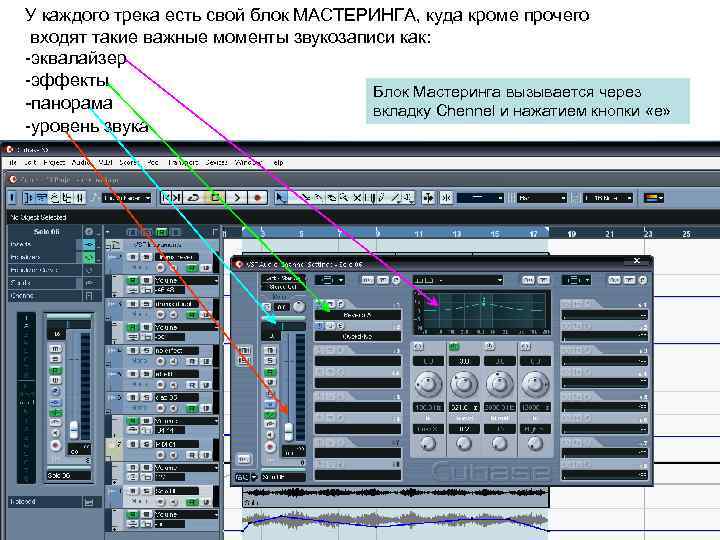
Task: Toggle Solo in Channel Settings window strip
Action: tap(270, 360)
